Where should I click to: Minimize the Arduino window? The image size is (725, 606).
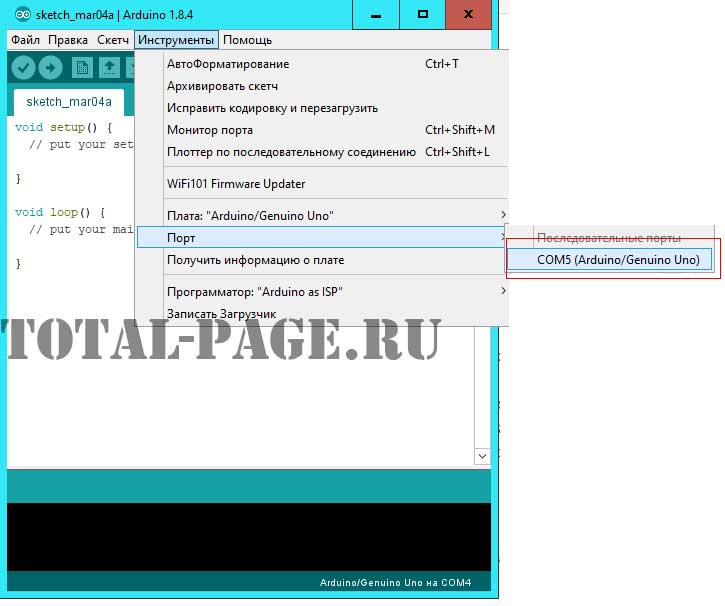376,15
